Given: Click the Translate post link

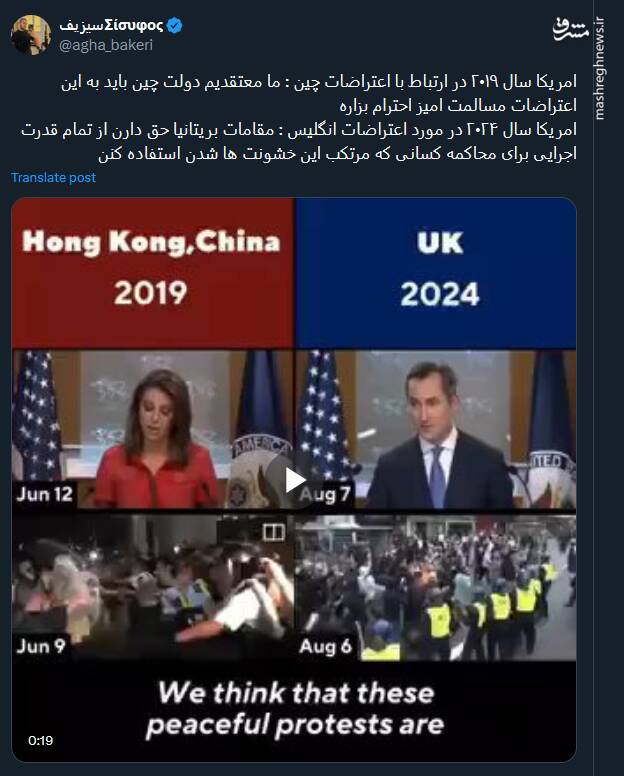Looking at the screenshot, I should tap(53, 178).
